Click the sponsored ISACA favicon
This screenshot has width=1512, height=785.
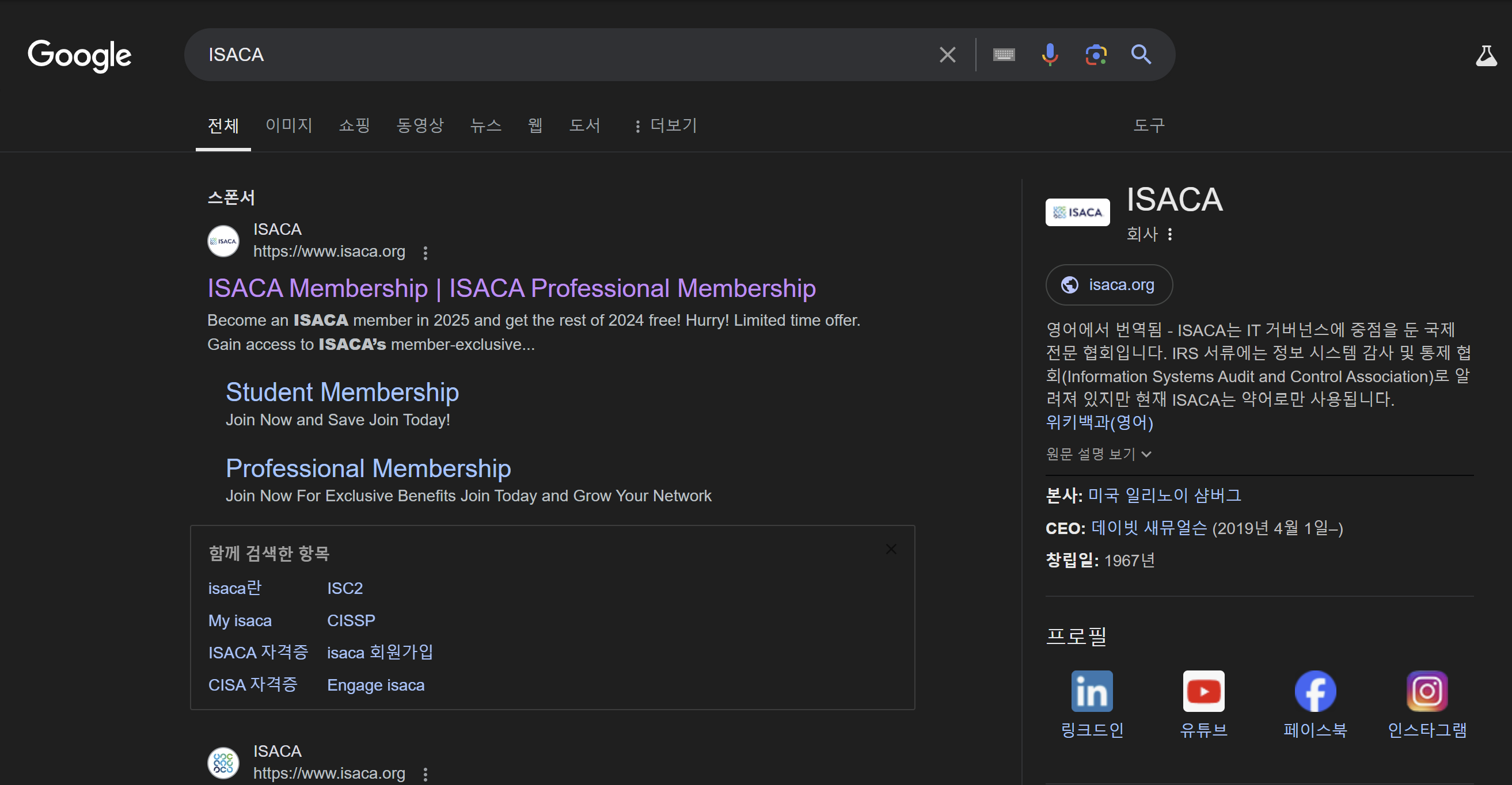[x=223, y=241]
